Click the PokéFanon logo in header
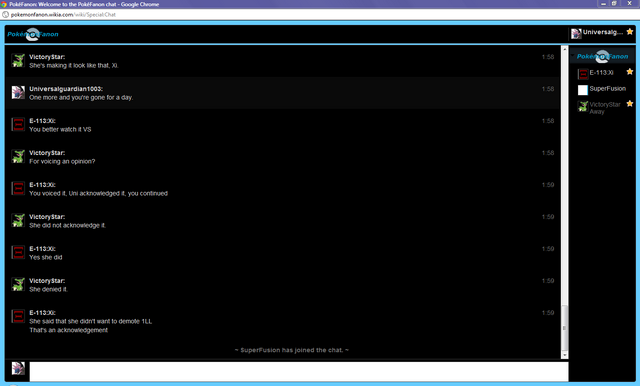This screenshot has height=386, width=640. [33, 34]
